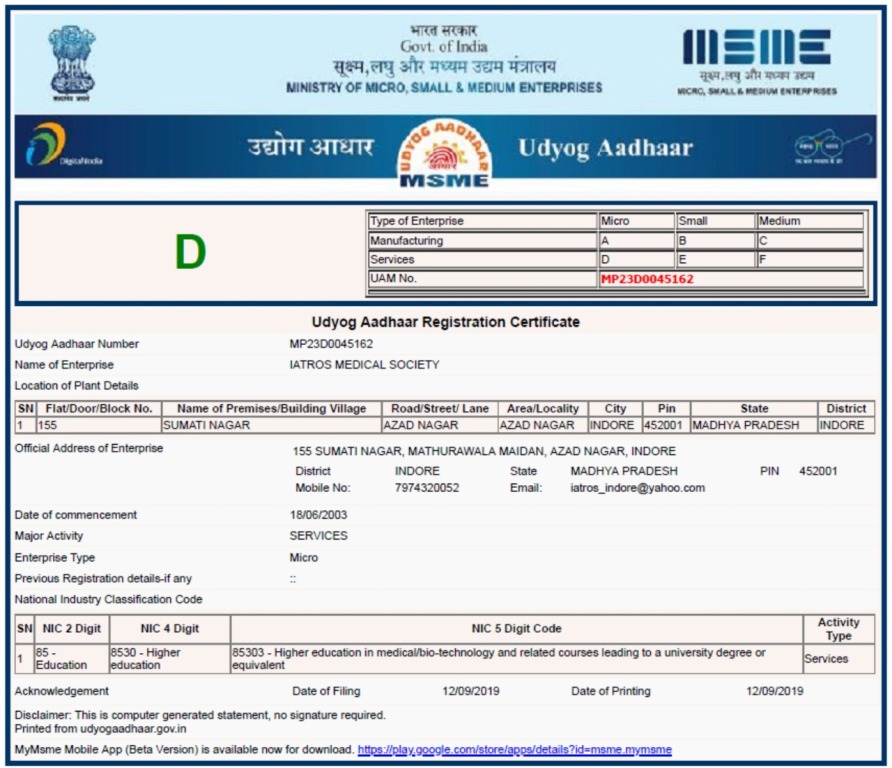Click the email iatros_indore@yahoo.com
892x768 pixels.
coord(637,488)
